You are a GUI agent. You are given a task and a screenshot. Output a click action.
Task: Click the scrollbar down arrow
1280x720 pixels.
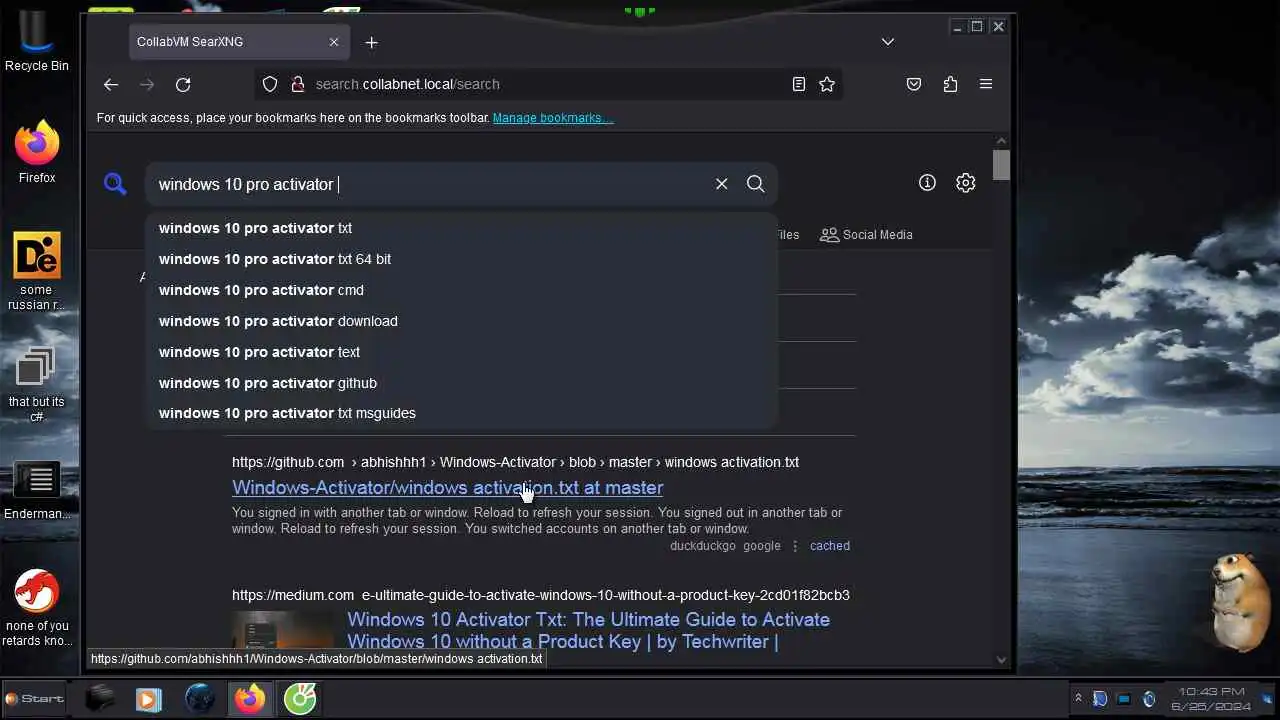point(1001,660)
